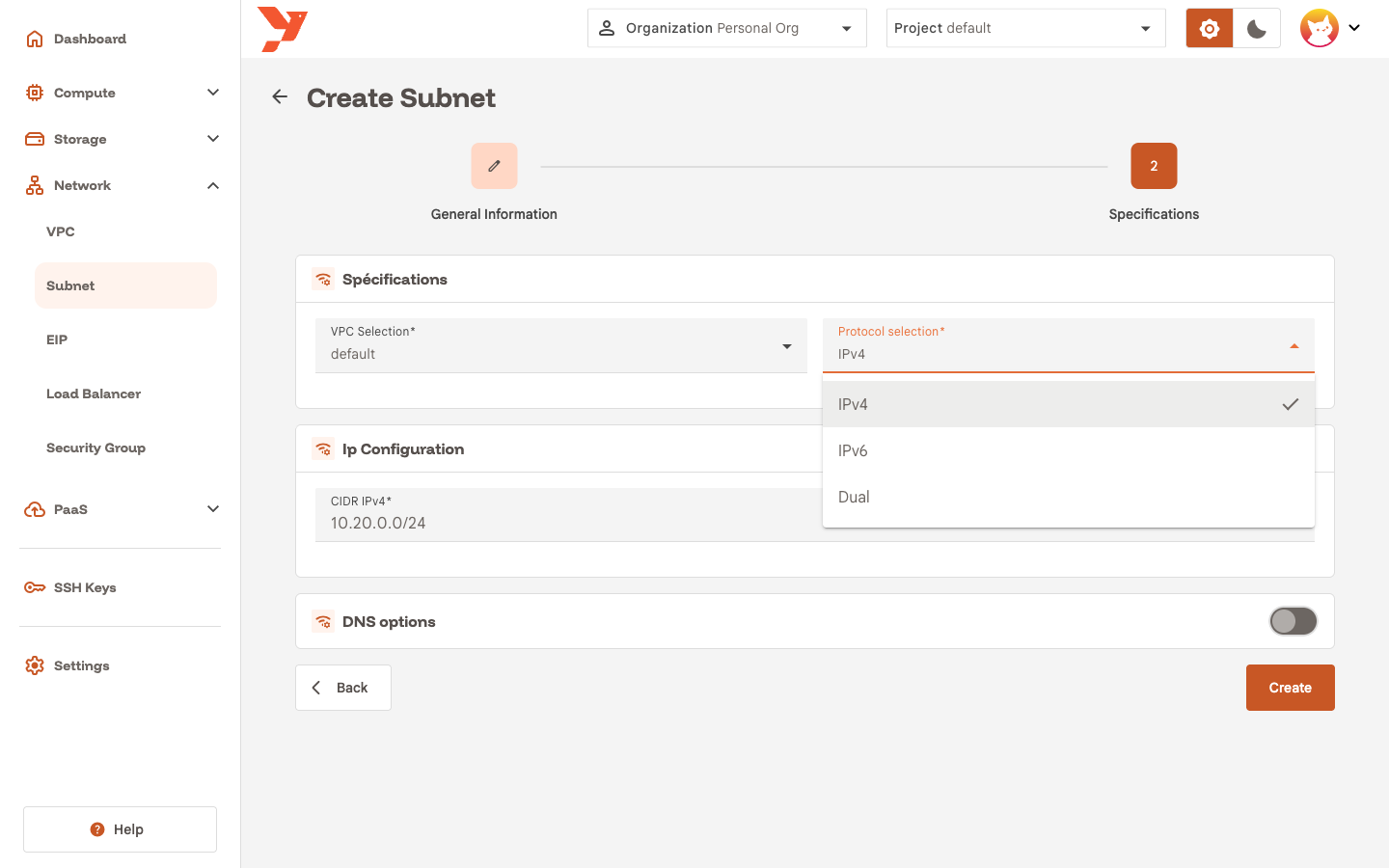Click the Spécifications section wifi-gear icon
1389x868 pixels.
tap(323, 280)
